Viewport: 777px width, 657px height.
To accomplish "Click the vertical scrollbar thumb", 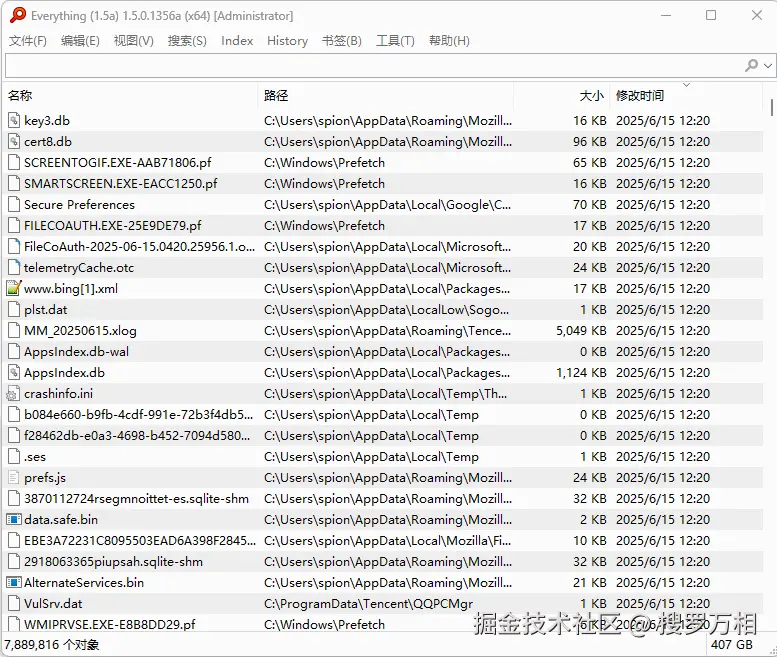I will pos(772,107).
